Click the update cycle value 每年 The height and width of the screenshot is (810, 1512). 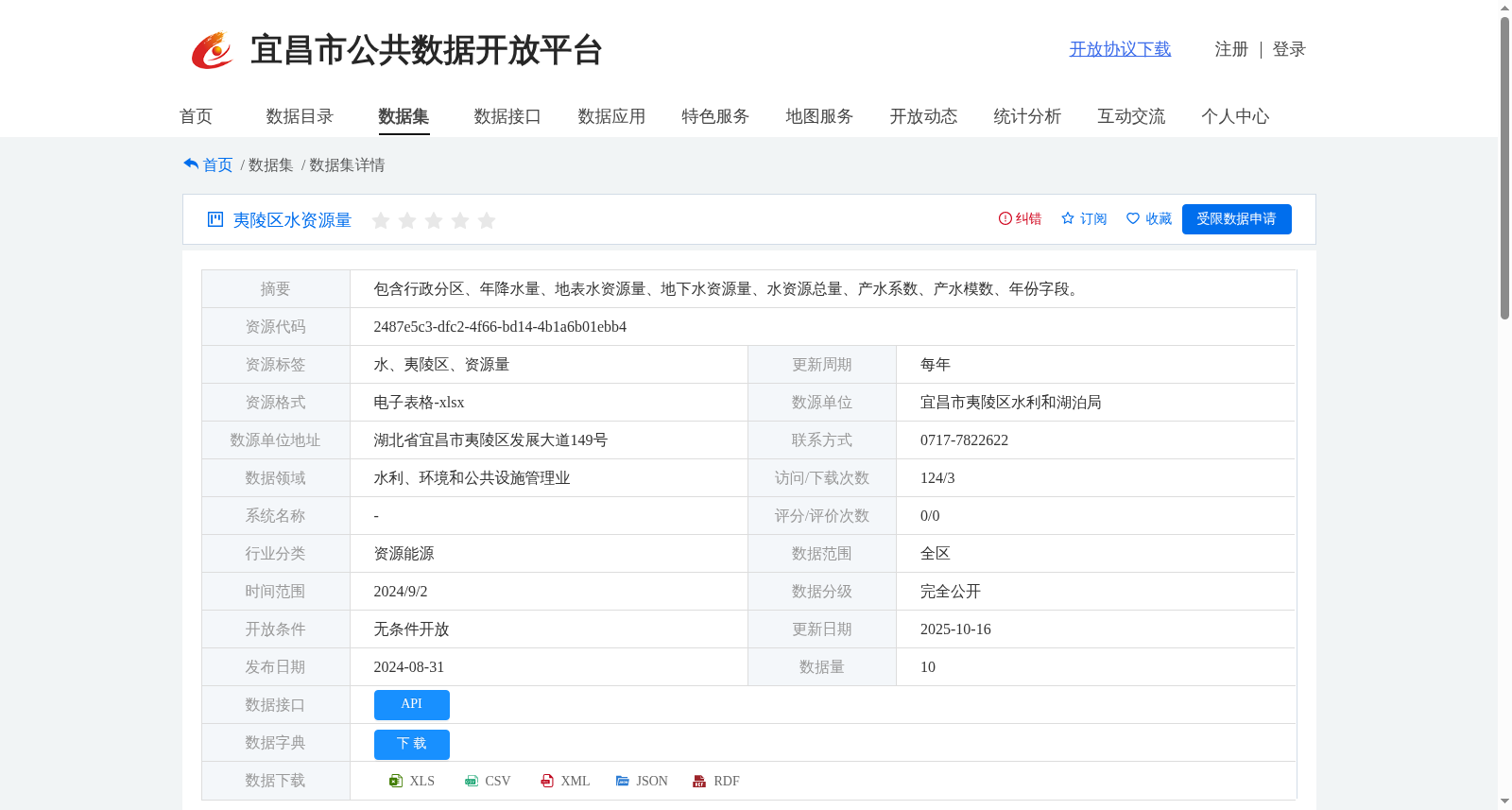[x=936, y=365]
